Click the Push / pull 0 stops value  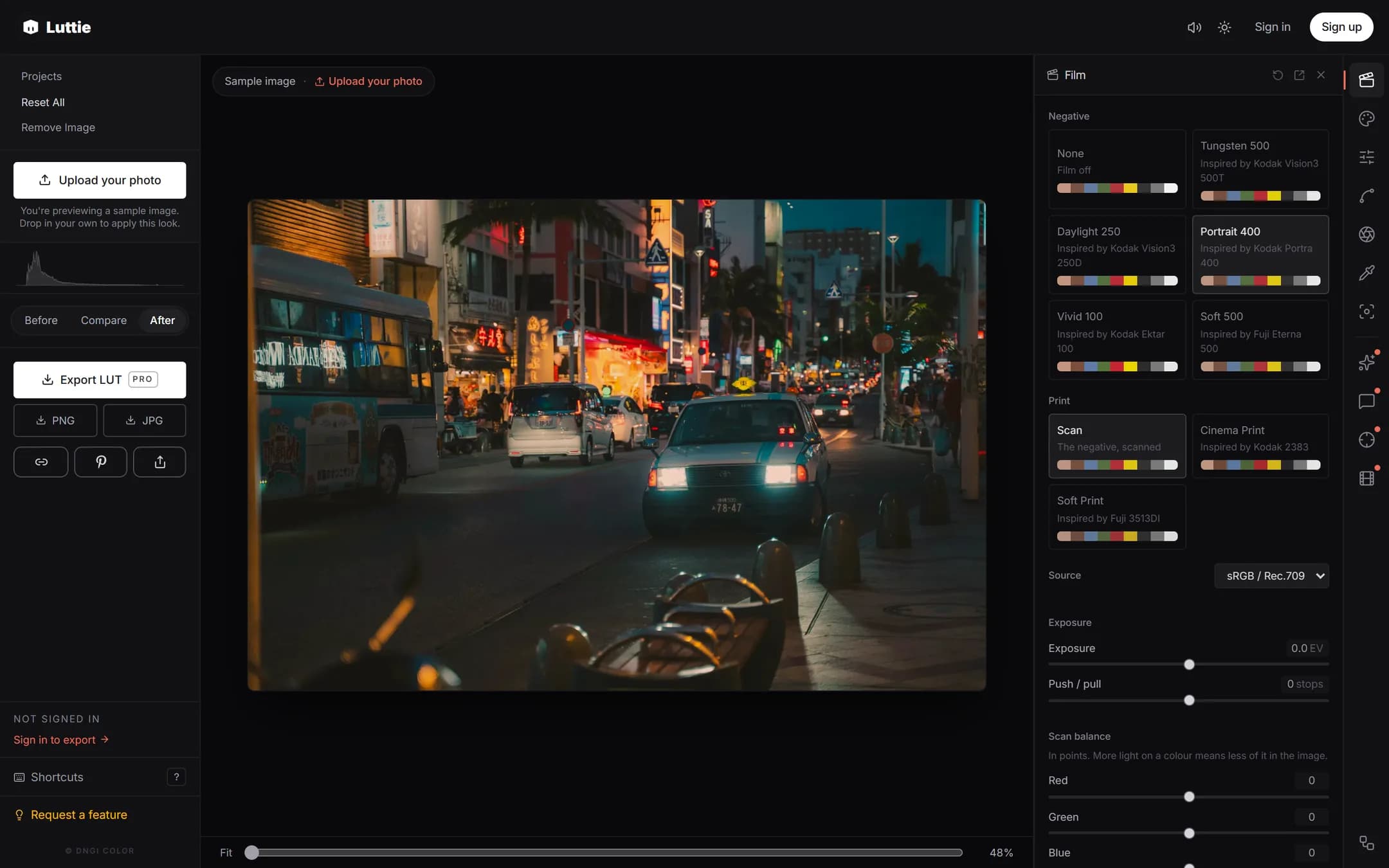(1304, 684)
